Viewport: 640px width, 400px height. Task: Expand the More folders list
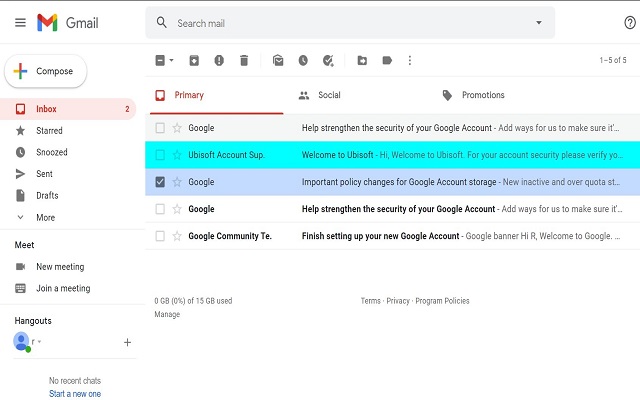[45, 218]
